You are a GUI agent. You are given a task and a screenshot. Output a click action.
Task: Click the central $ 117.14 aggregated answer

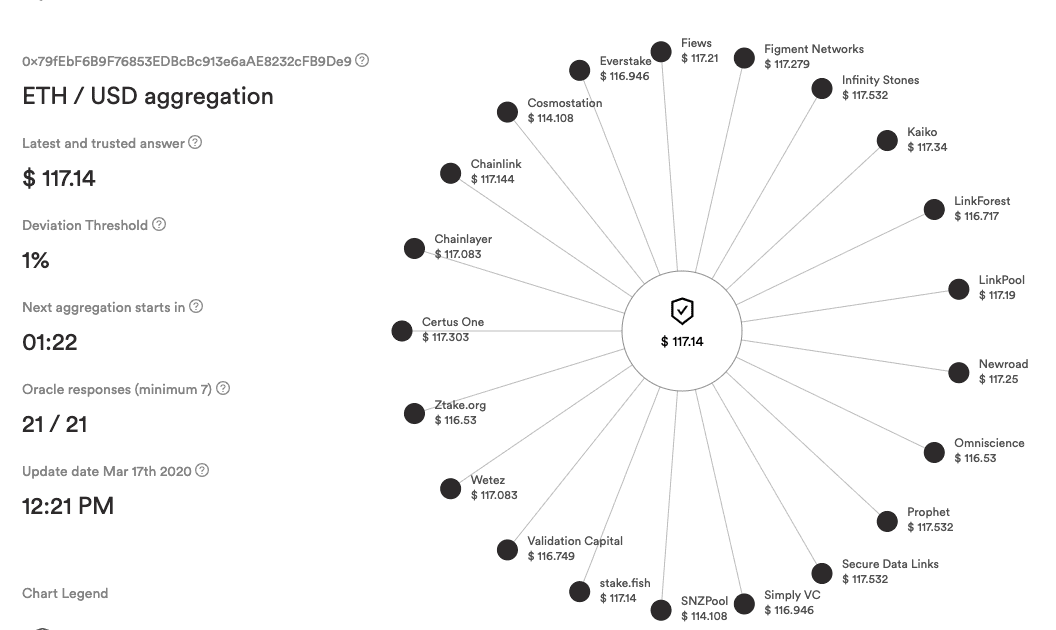pyautogui.click(x=682, y=342)
